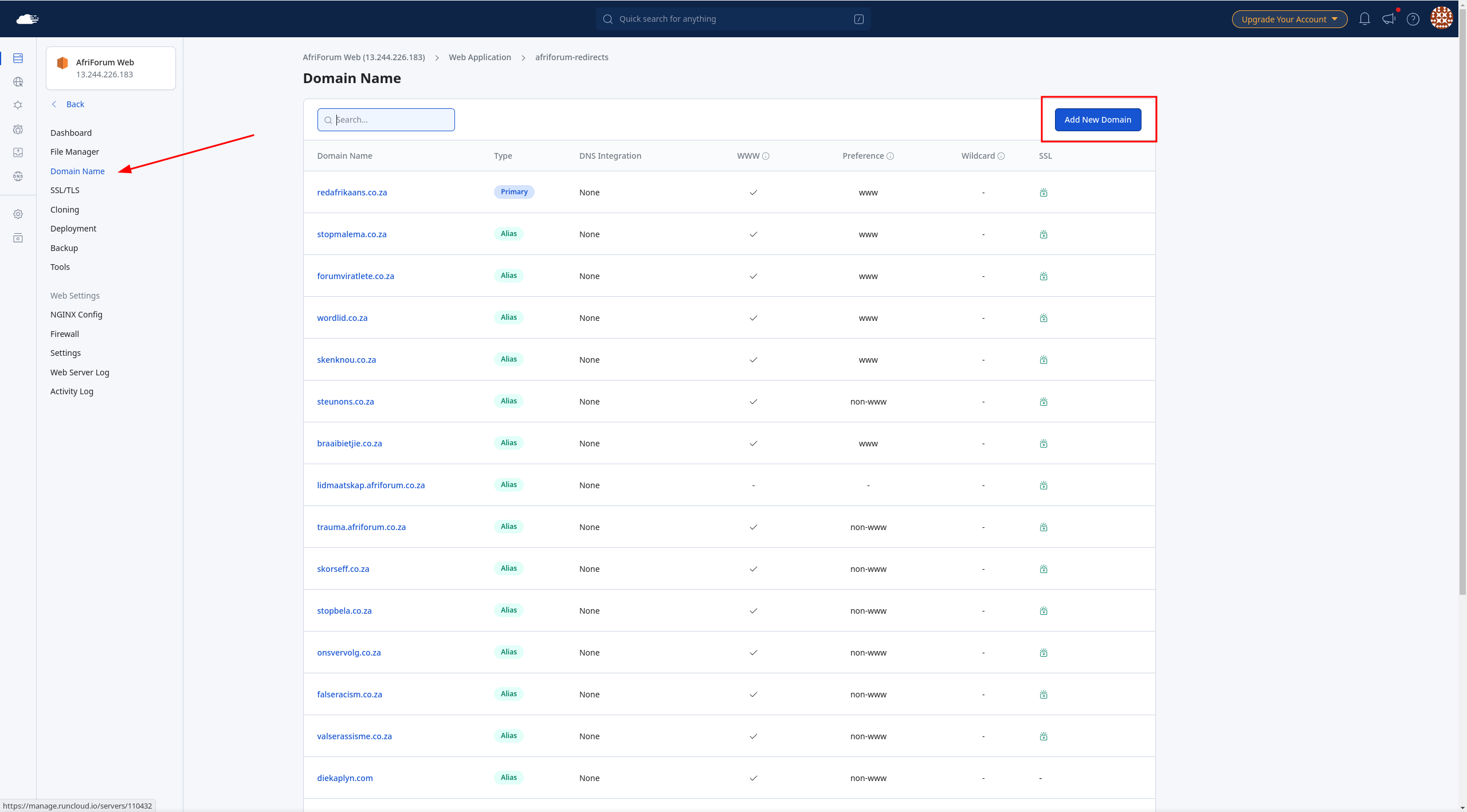This screenshot has width=1467, height=812.
Task: Click info icon beside Wildcard header
Action: click(x=1001, y=156)
